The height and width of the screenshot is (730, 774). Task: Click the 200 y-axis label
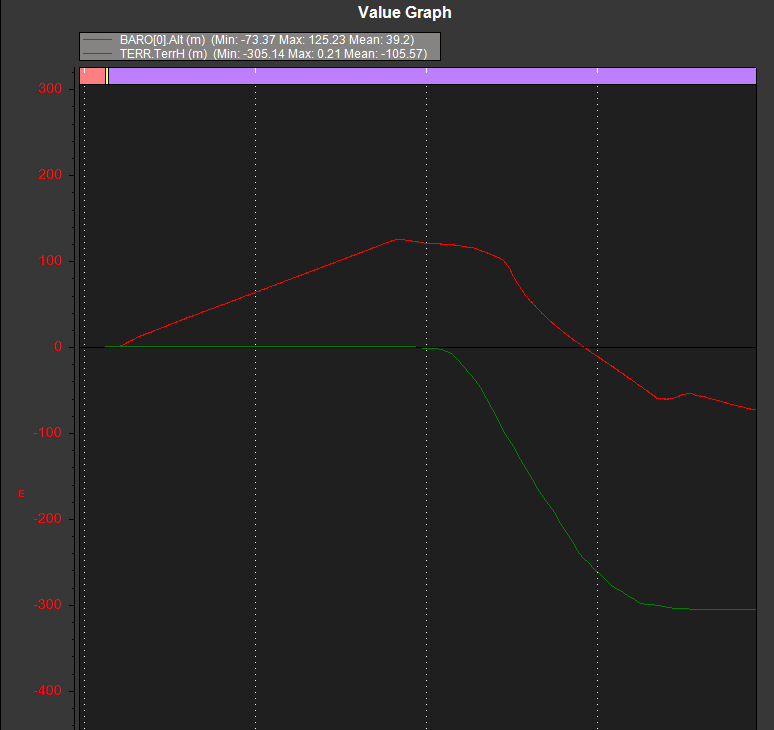coord(50,174)
